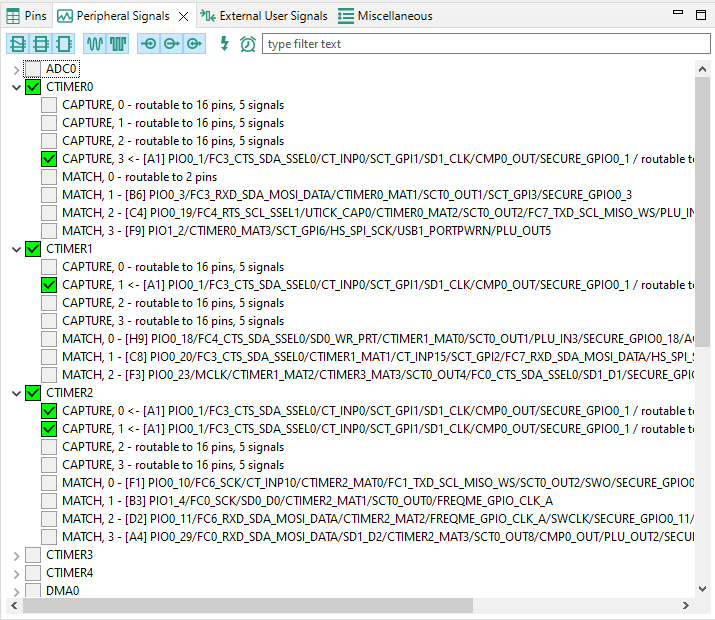Toggle the digital square wave signal filter
The height and width of the screenshot is (620, 715).
pos(118,44)
